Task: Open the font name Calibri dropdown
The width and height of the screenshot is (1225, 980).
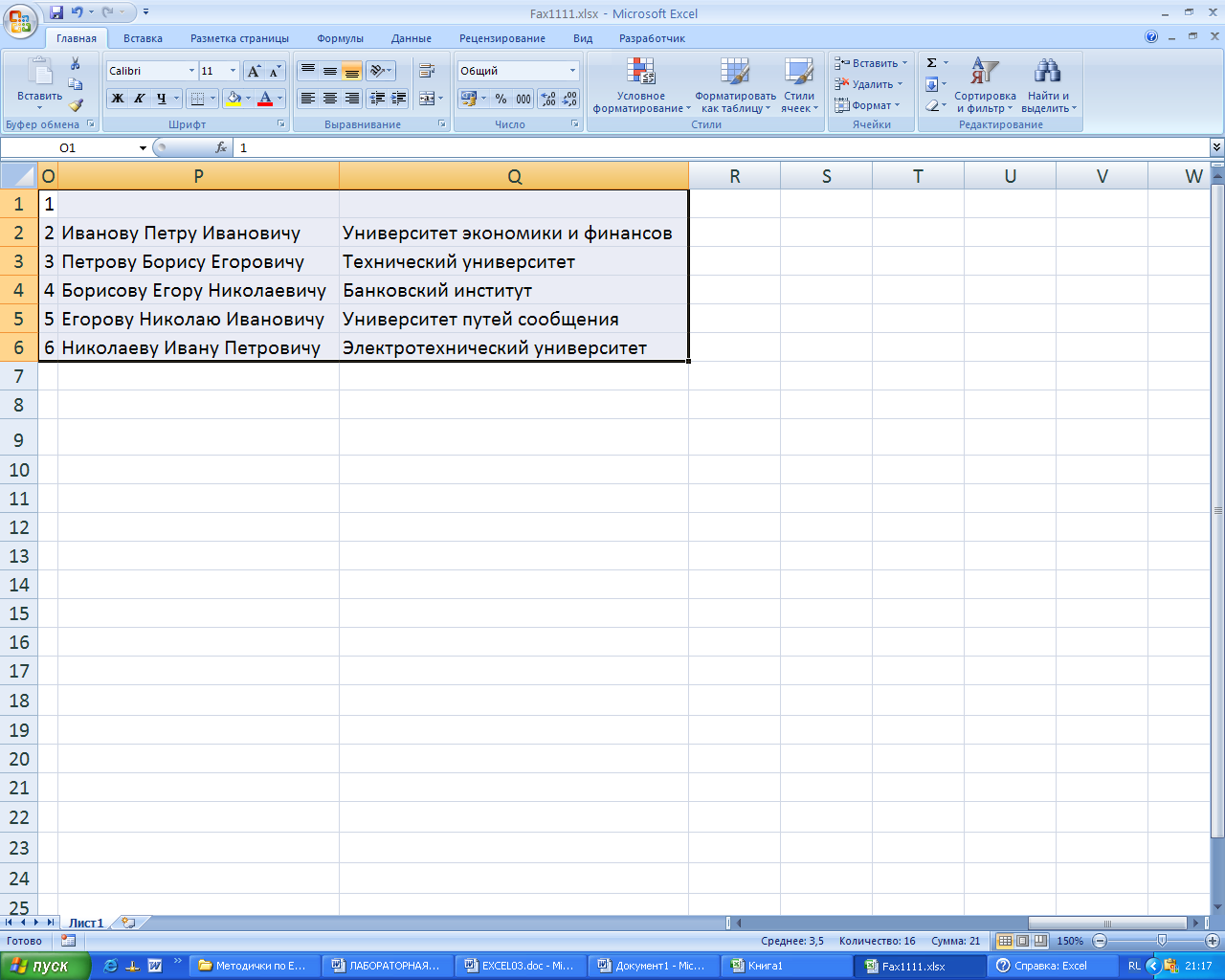Action: (191, 71)
